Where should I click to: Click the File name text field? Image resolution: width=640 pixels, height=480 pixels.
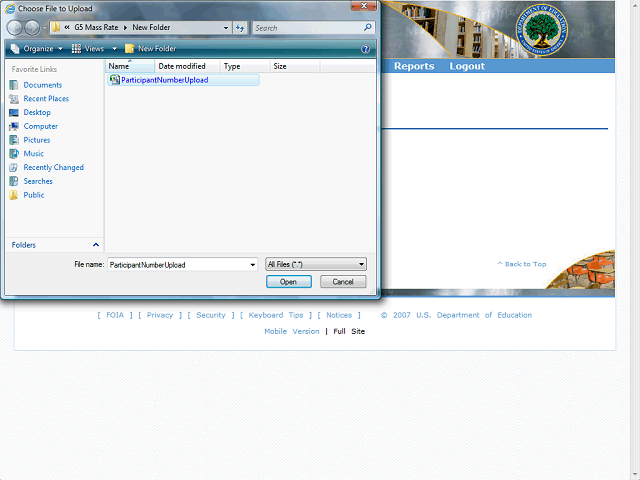point(178,265)
